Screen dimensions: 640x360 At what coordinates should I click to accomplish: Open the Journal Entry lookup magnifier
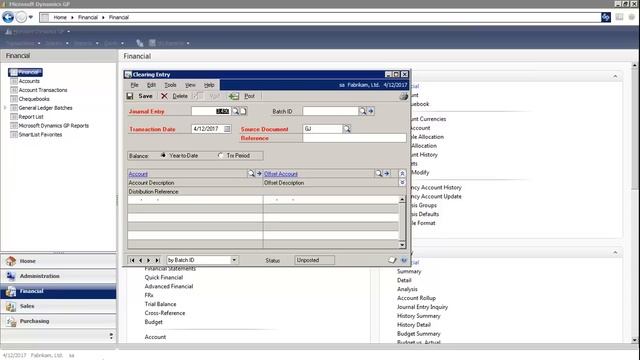236,111
